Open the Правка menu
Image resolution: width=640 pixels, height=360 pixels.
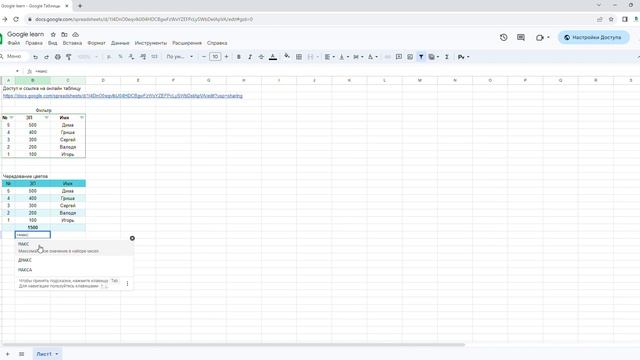34,43
